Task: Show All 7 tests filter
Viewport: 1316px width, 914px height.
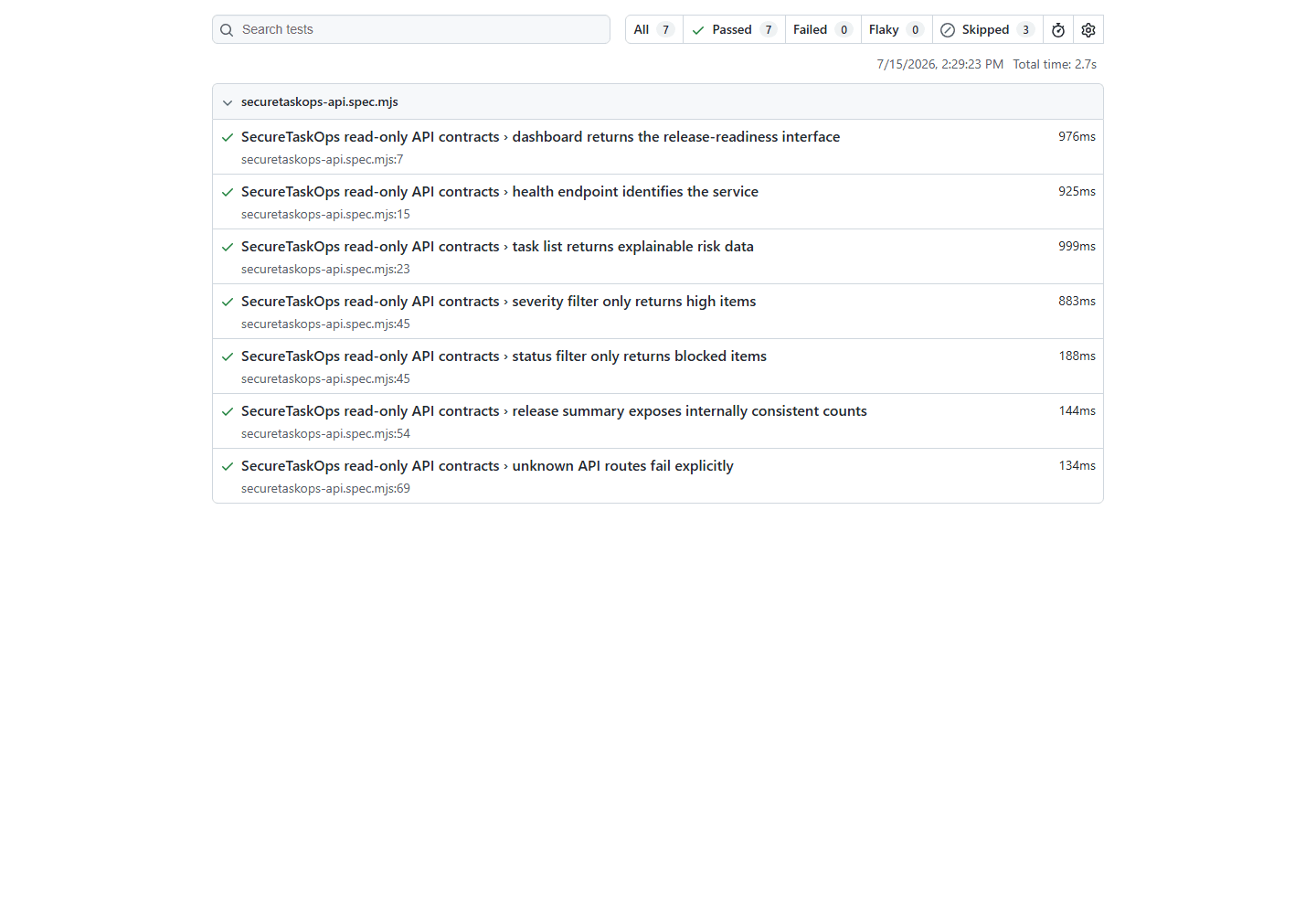Action: click(654, 29)
